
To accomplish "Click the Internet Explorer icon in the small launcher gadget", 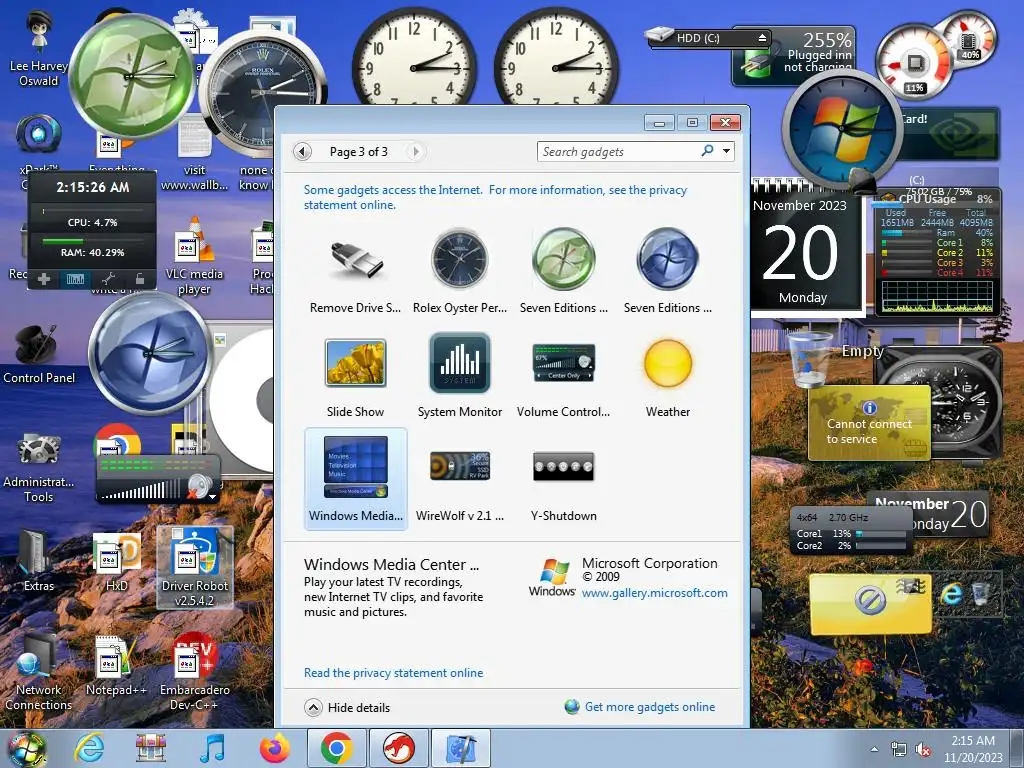I will click(x=952, y=593).
